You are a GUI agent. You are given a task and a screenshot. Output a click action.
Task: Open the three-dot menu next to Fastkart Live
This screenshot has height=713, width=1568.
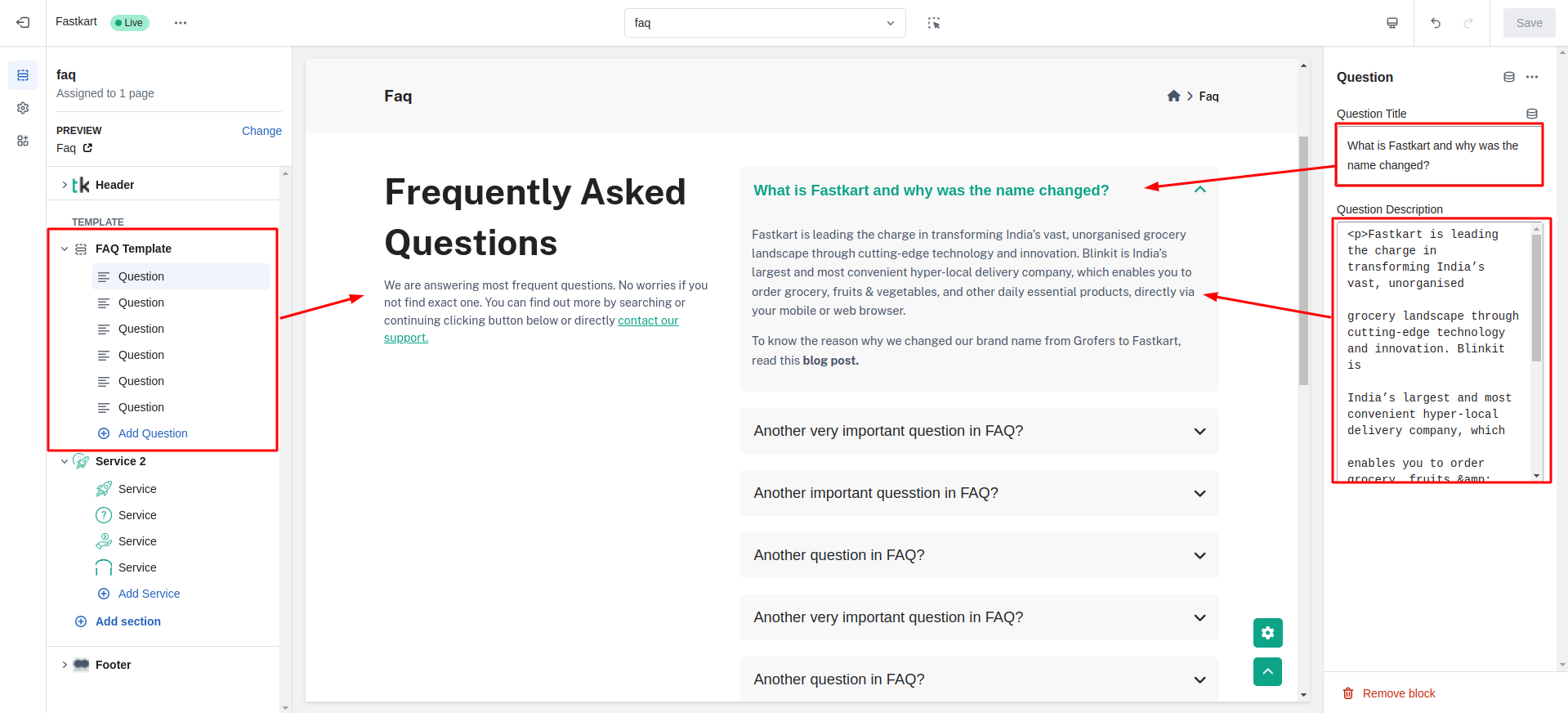point(181,23)
